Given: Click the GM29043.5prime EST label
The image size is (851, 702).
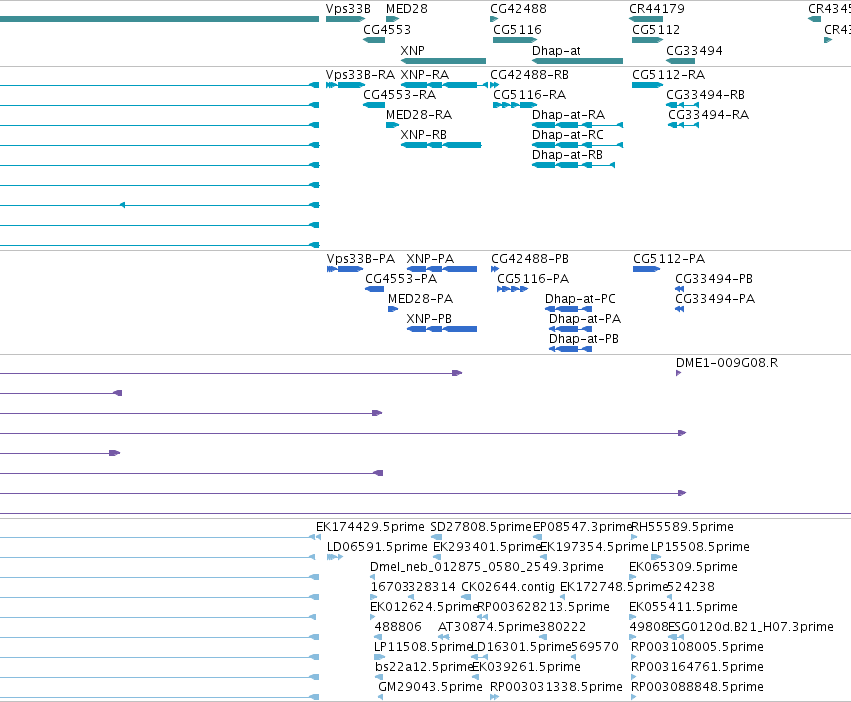Looking at the screenshot, I should pos(430,687).
